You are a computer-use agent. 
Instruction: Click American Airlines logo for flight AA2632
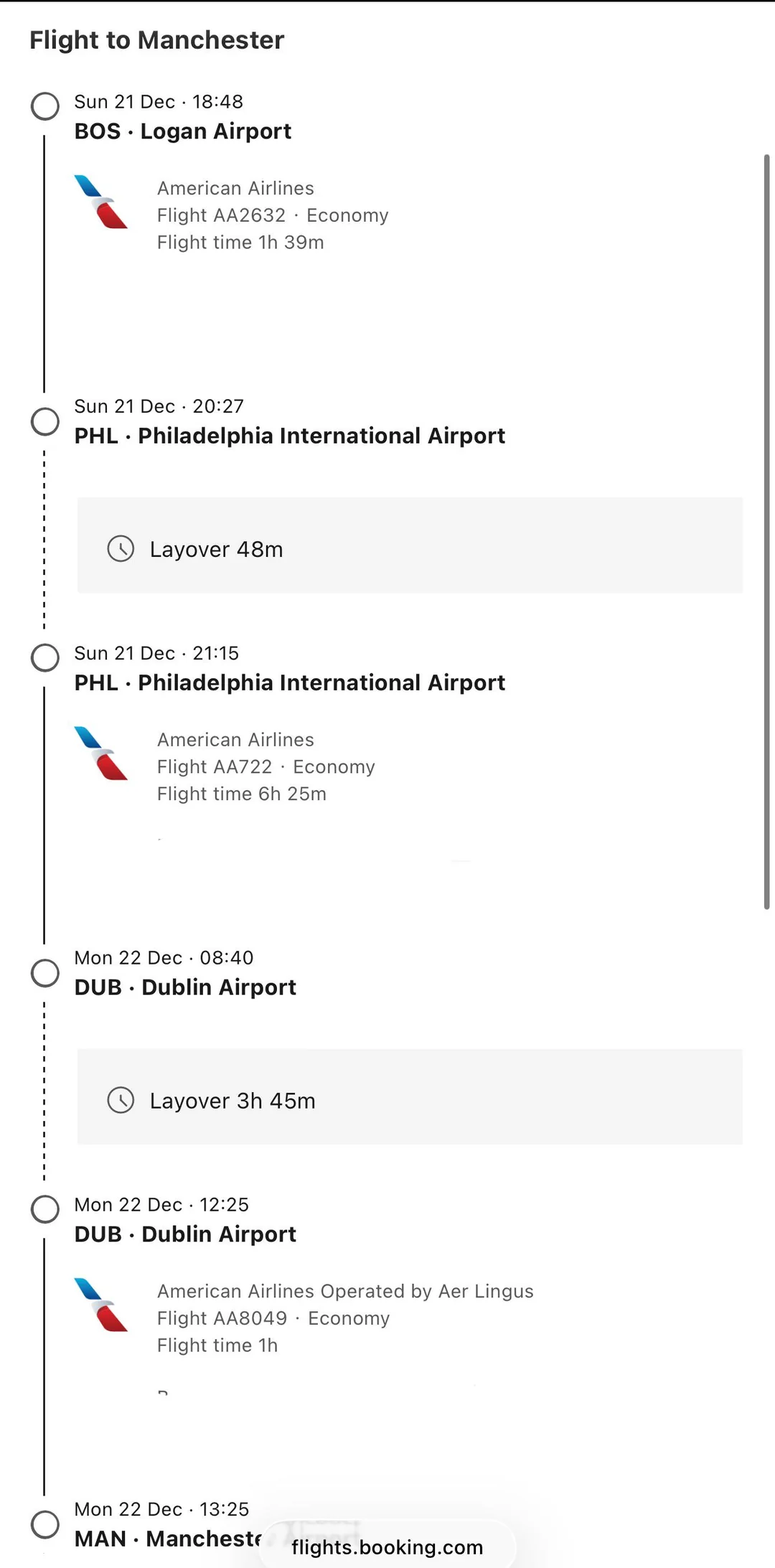[x=101, y=202]
